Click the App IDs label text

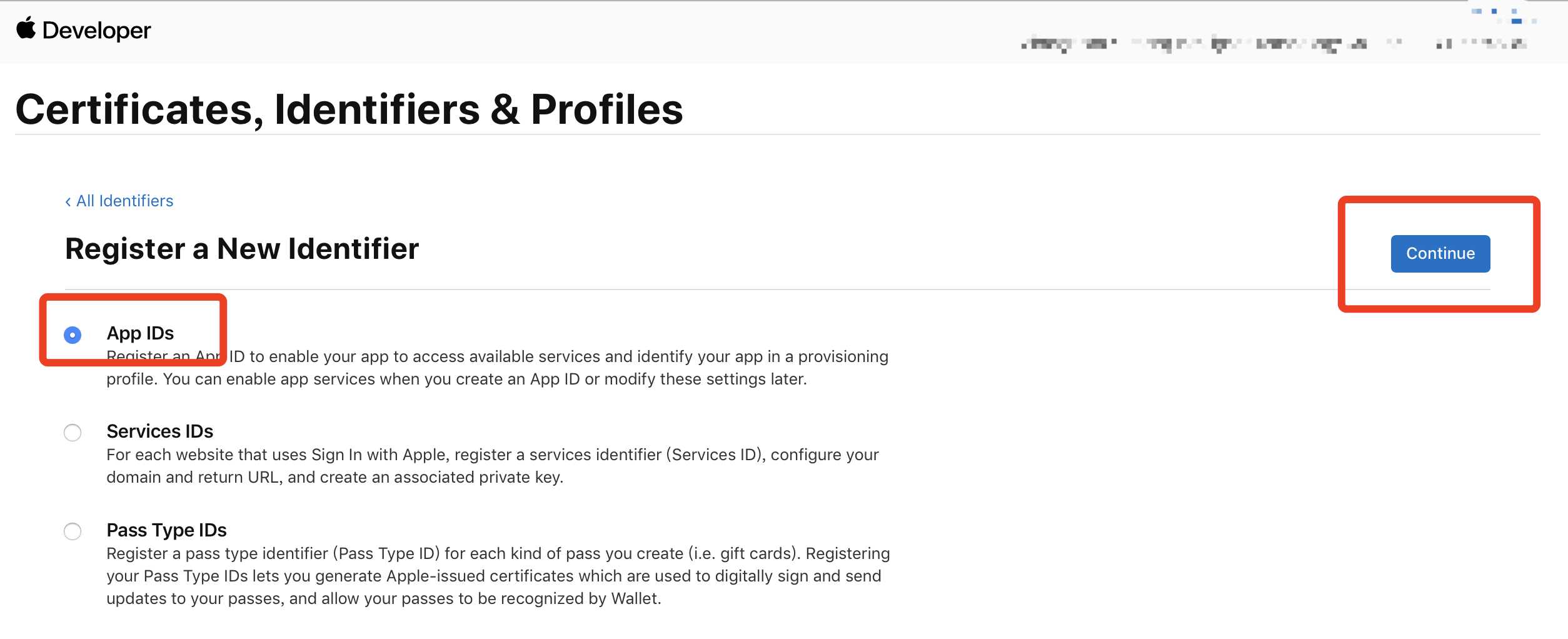tap(140, 333)
